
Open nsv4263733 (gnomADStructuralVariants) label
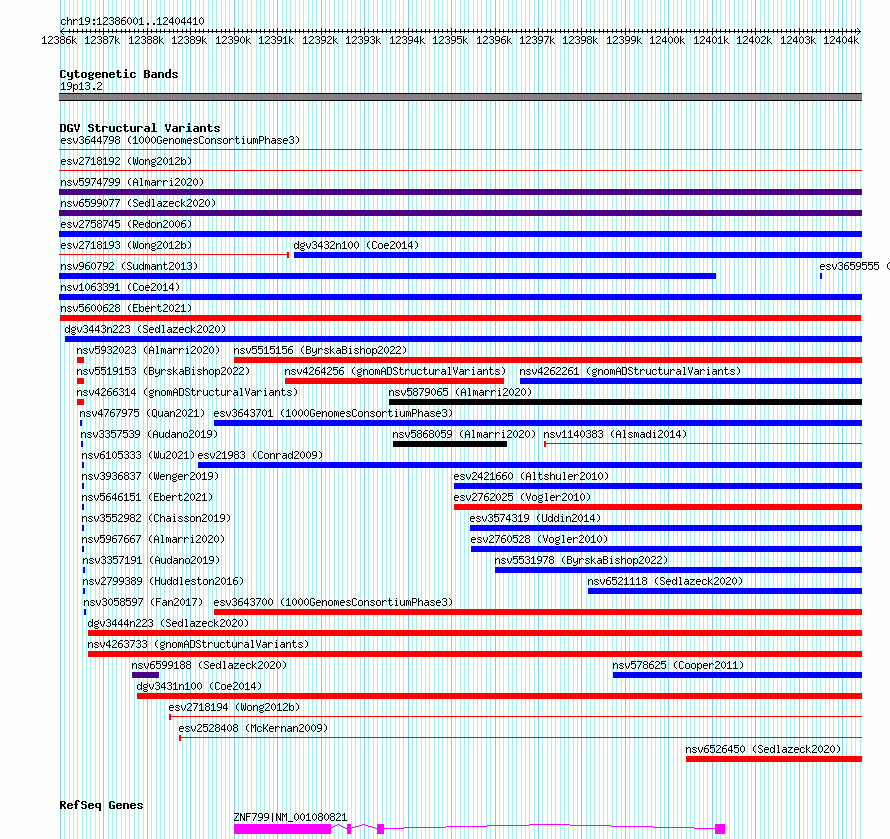click(x=198, y=644)
